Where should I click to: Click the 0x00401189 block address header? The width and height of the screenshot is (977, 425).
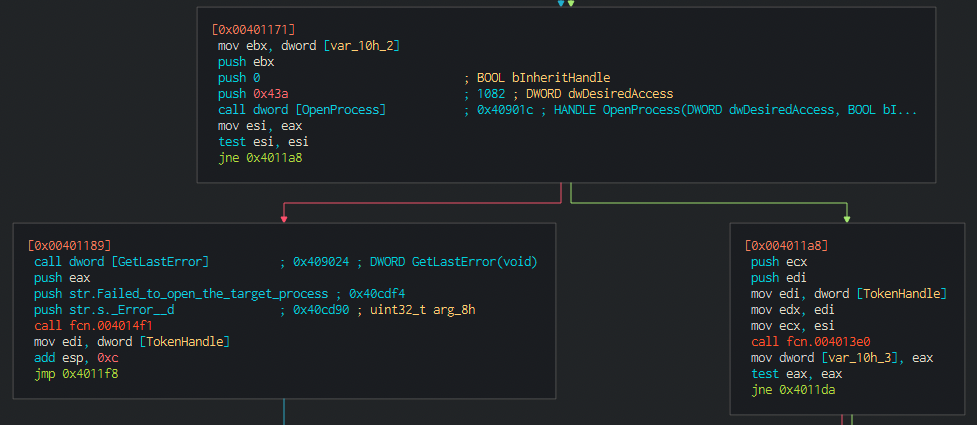[x=69, y=245]
